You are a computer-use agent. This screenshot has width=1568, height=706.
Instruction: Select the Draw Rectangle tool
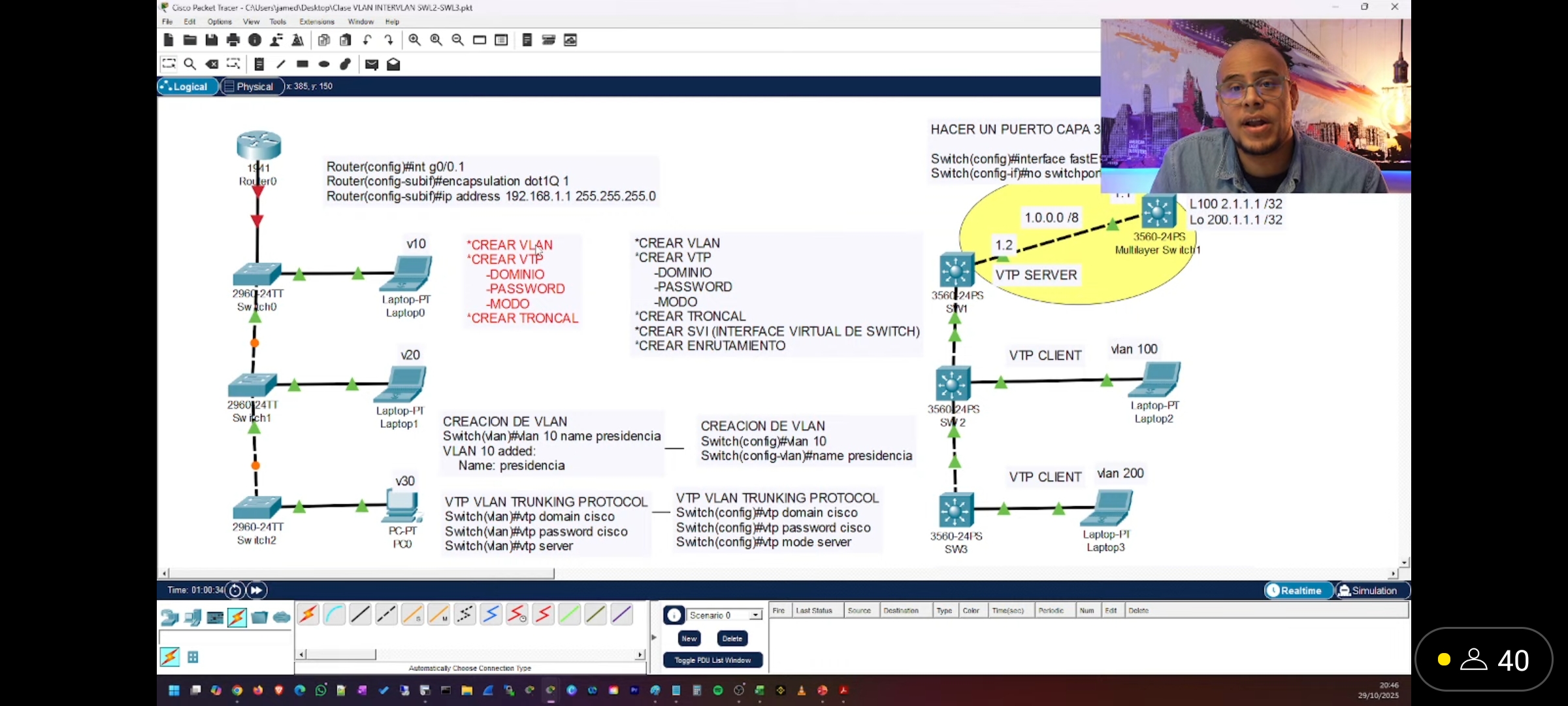[302, 64]
